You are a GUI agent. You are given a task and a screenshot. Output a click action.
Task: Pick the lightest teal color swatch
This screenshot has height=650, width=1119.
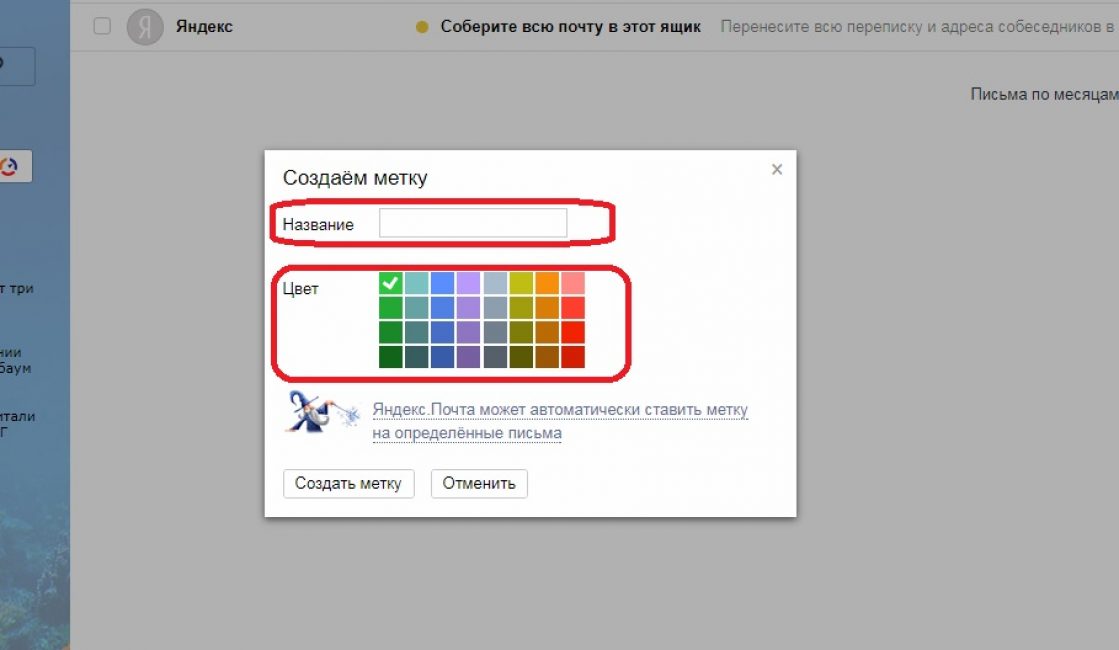coord(416,283)
